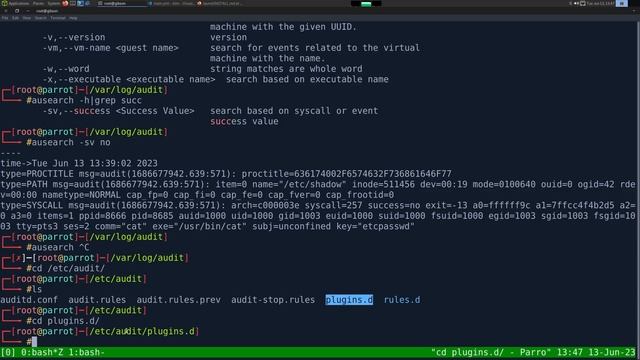Click highlighted plugins.d directory name
Image resolution: width=640 pixels, height=360 pixels.
[349, 300]
